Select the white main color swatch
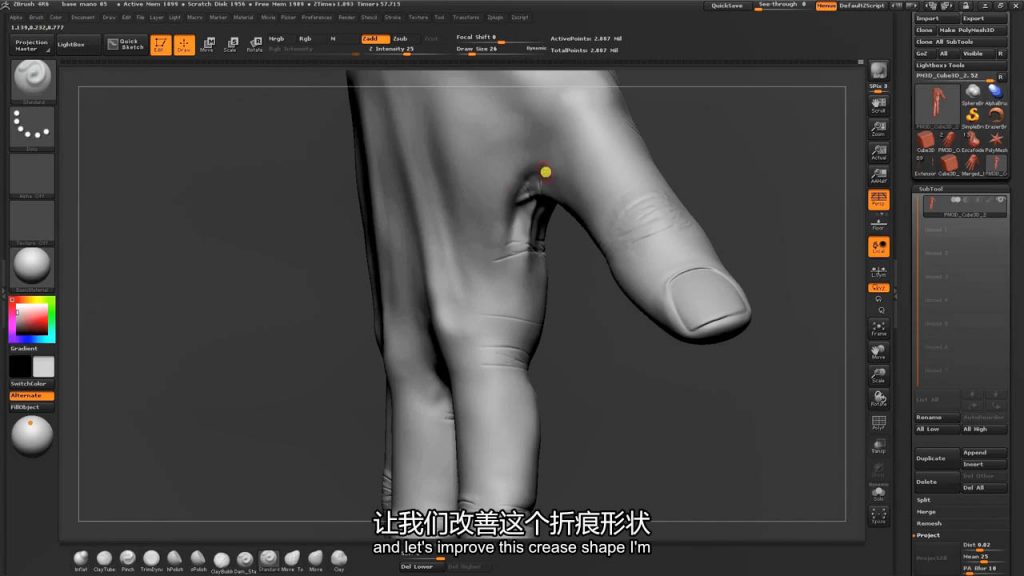Screen dimensions: 1024x576 pyautogui.click(x=44, y=366)
